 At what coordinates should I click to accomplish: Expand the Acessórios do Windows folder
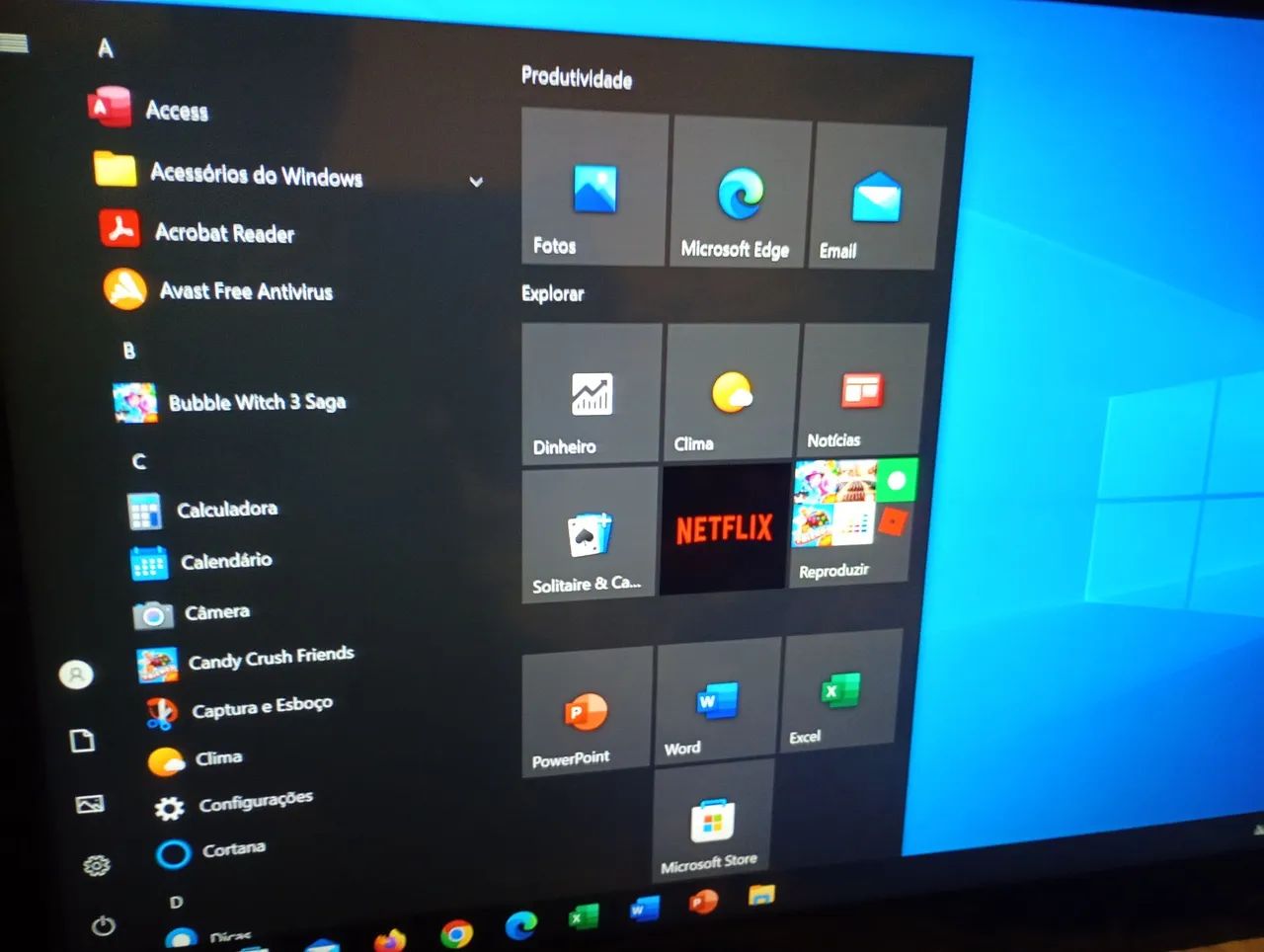click(476, 181)
